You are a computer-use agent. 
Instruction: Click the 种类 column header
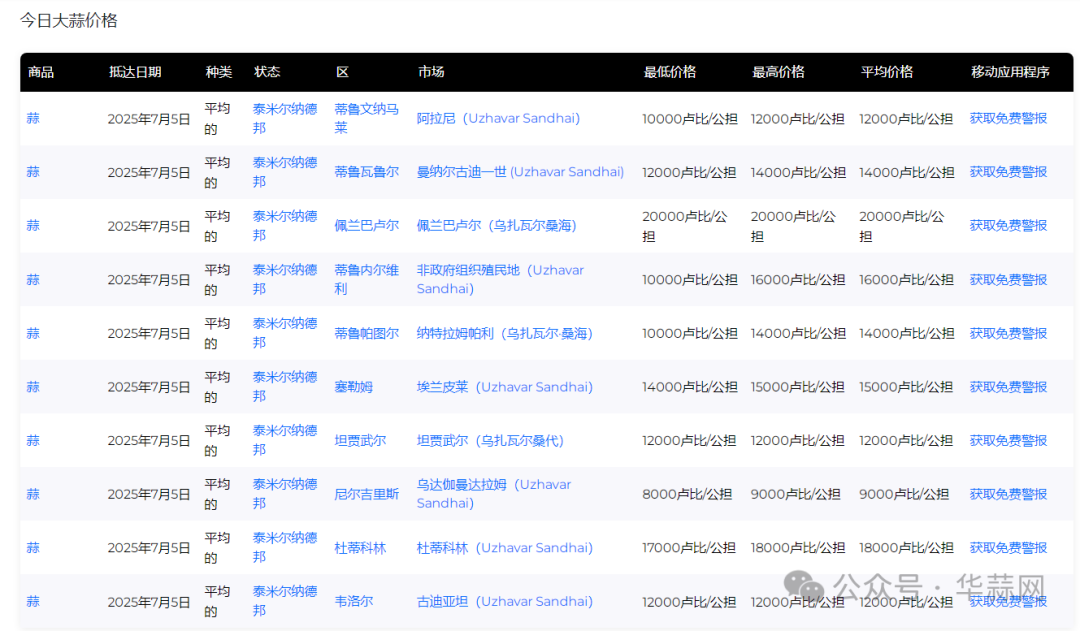coord(218,72)
